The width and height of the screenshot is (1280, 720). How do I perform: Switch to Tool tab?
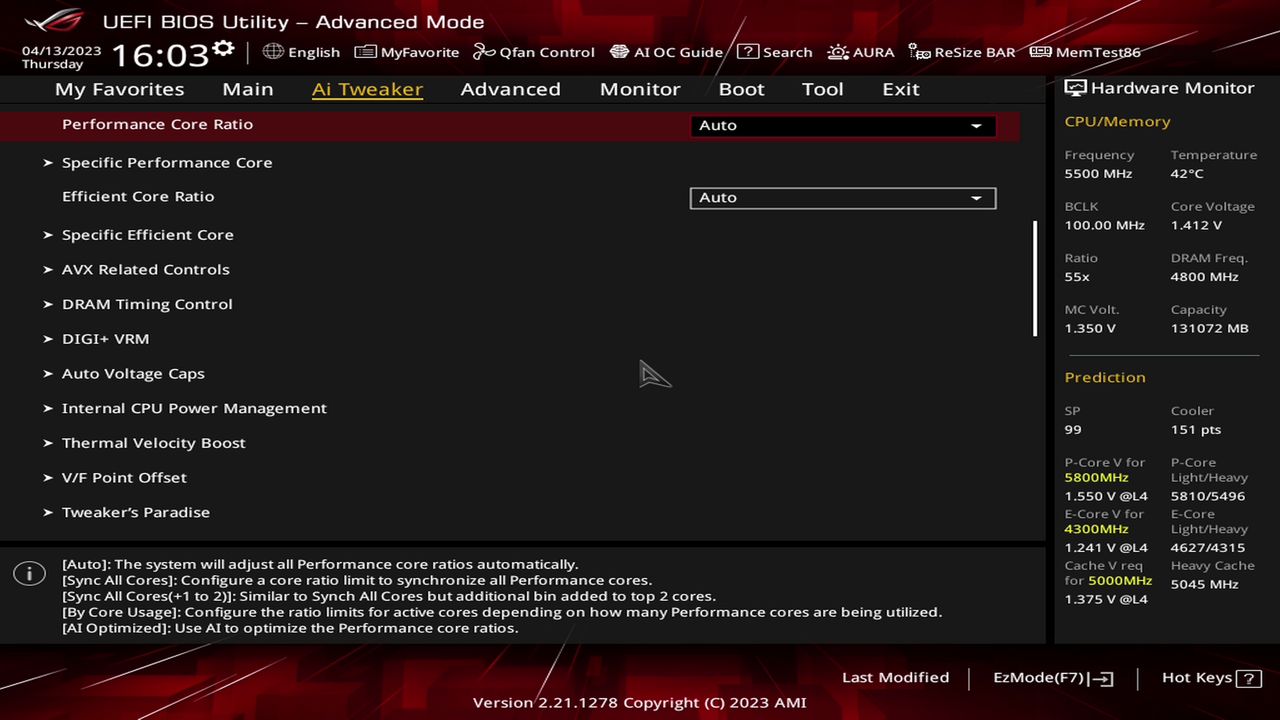tap(823, 89)
